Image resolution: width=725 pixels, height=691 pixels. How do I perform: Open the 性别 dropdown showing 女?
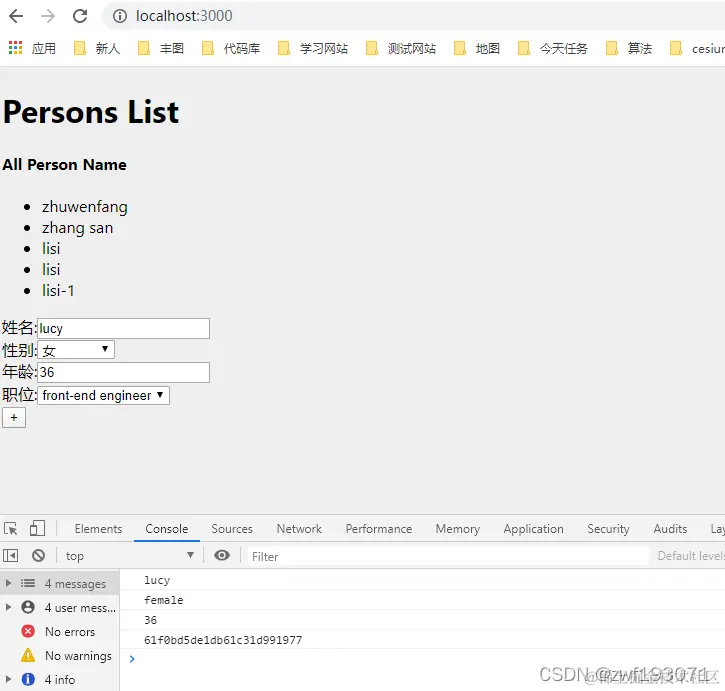pyautogui.click(x=76, y=350)
